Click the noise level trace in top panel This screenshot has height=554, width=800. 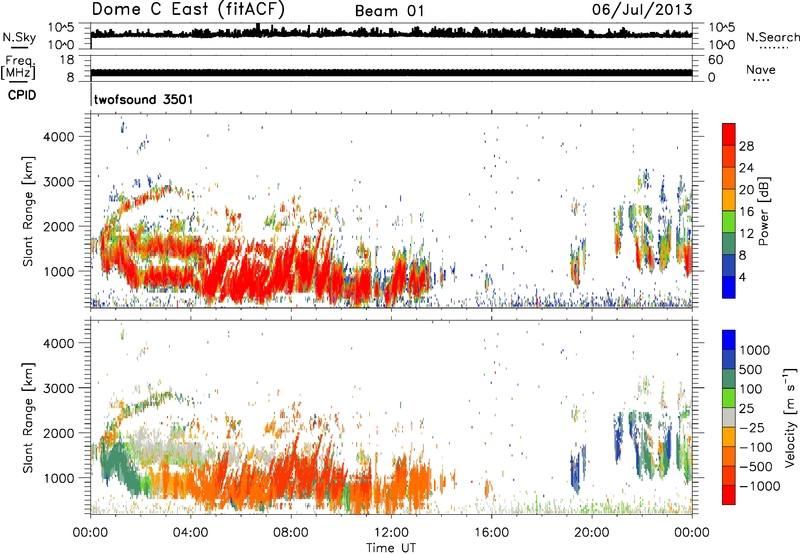pos(391,33)
